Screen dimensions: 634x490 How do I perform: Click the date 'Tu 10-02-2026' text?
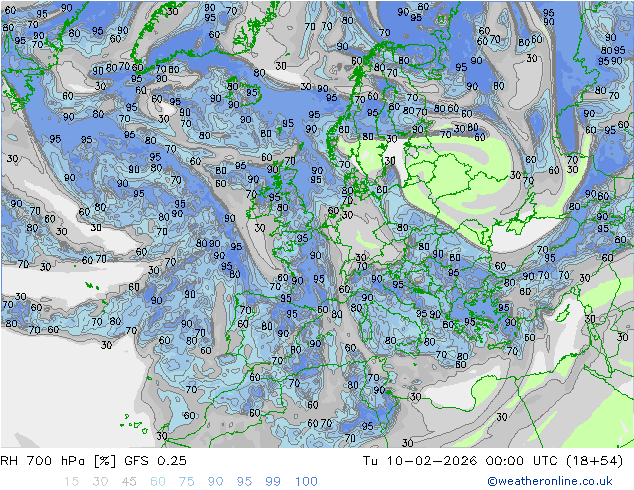[420, 460]
